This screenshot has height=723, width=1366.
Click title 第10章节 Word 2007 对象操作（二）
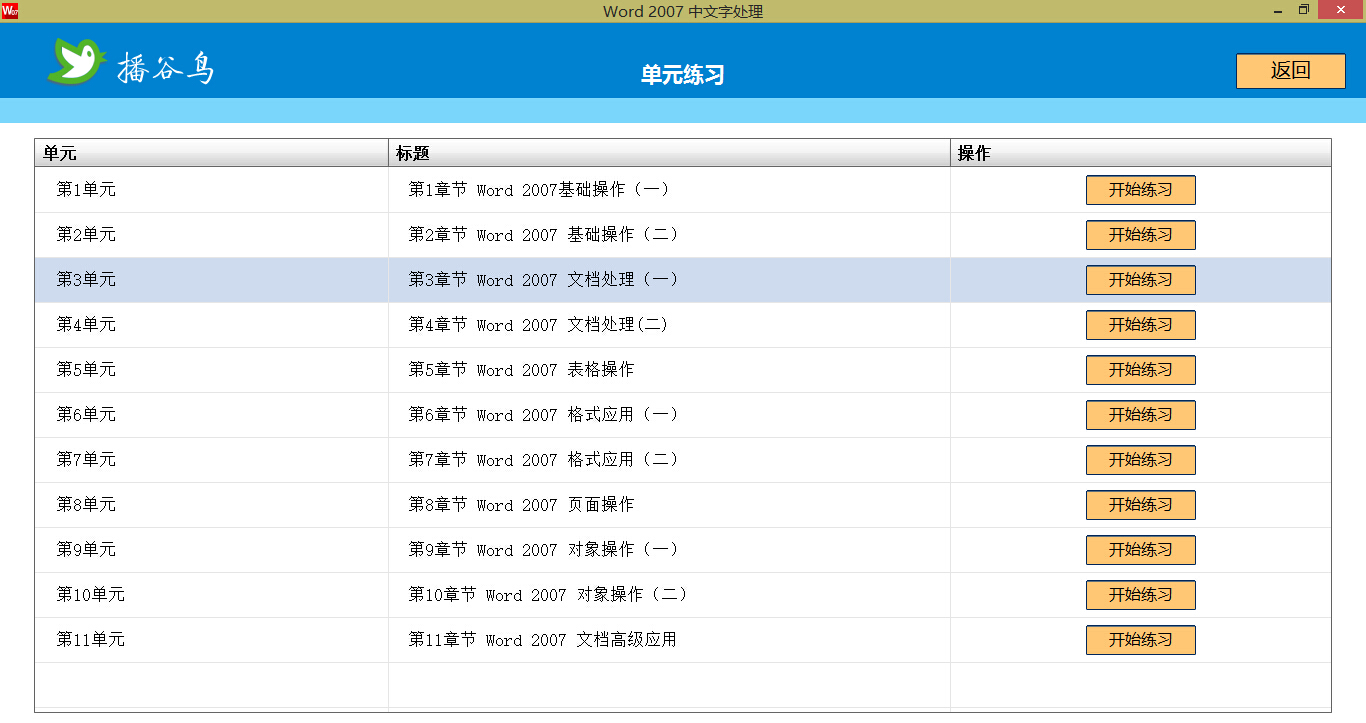[548, 595]
